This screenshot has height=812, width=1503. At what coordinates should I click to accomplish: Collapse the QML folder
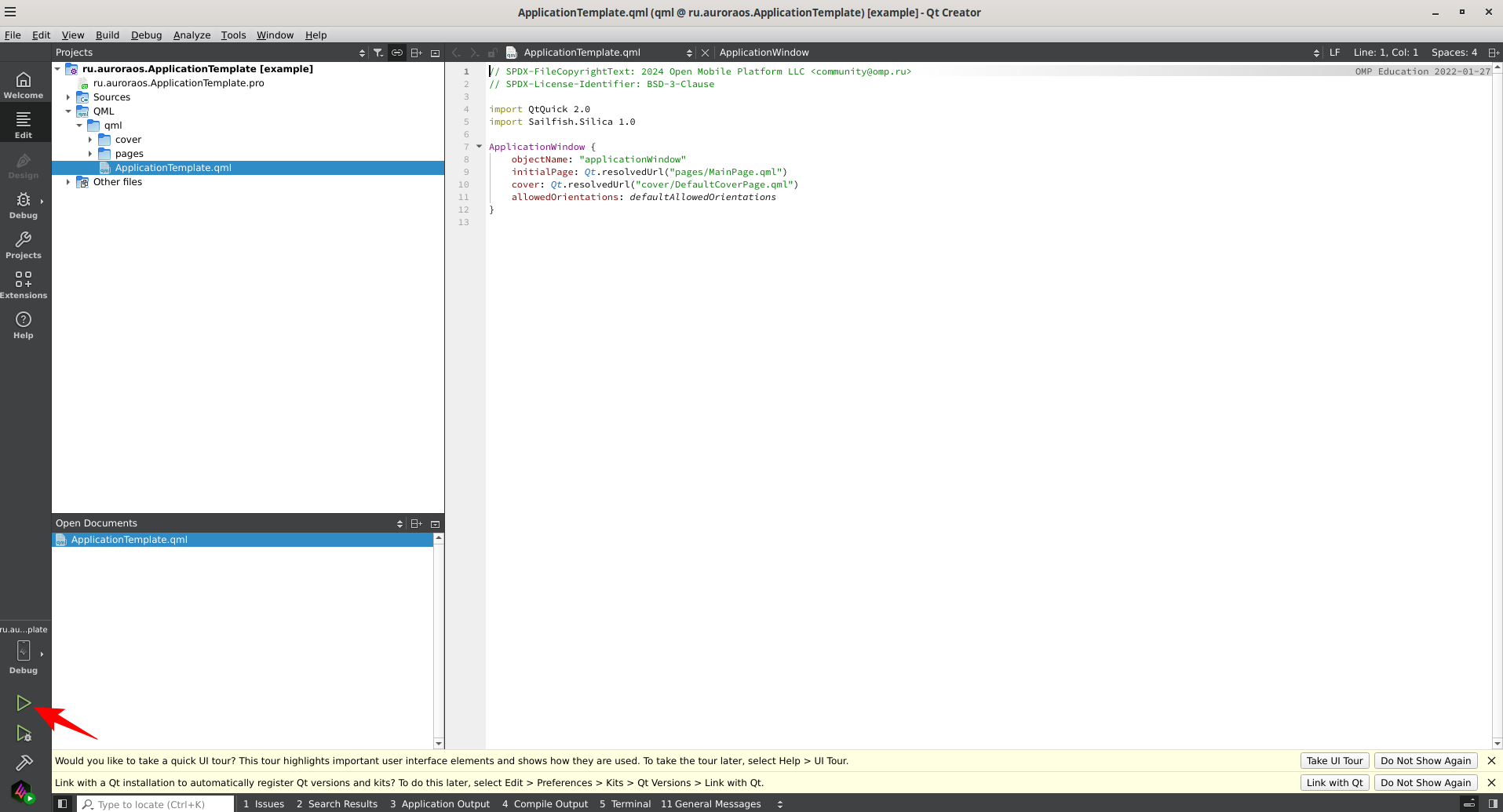coord(68,111)
